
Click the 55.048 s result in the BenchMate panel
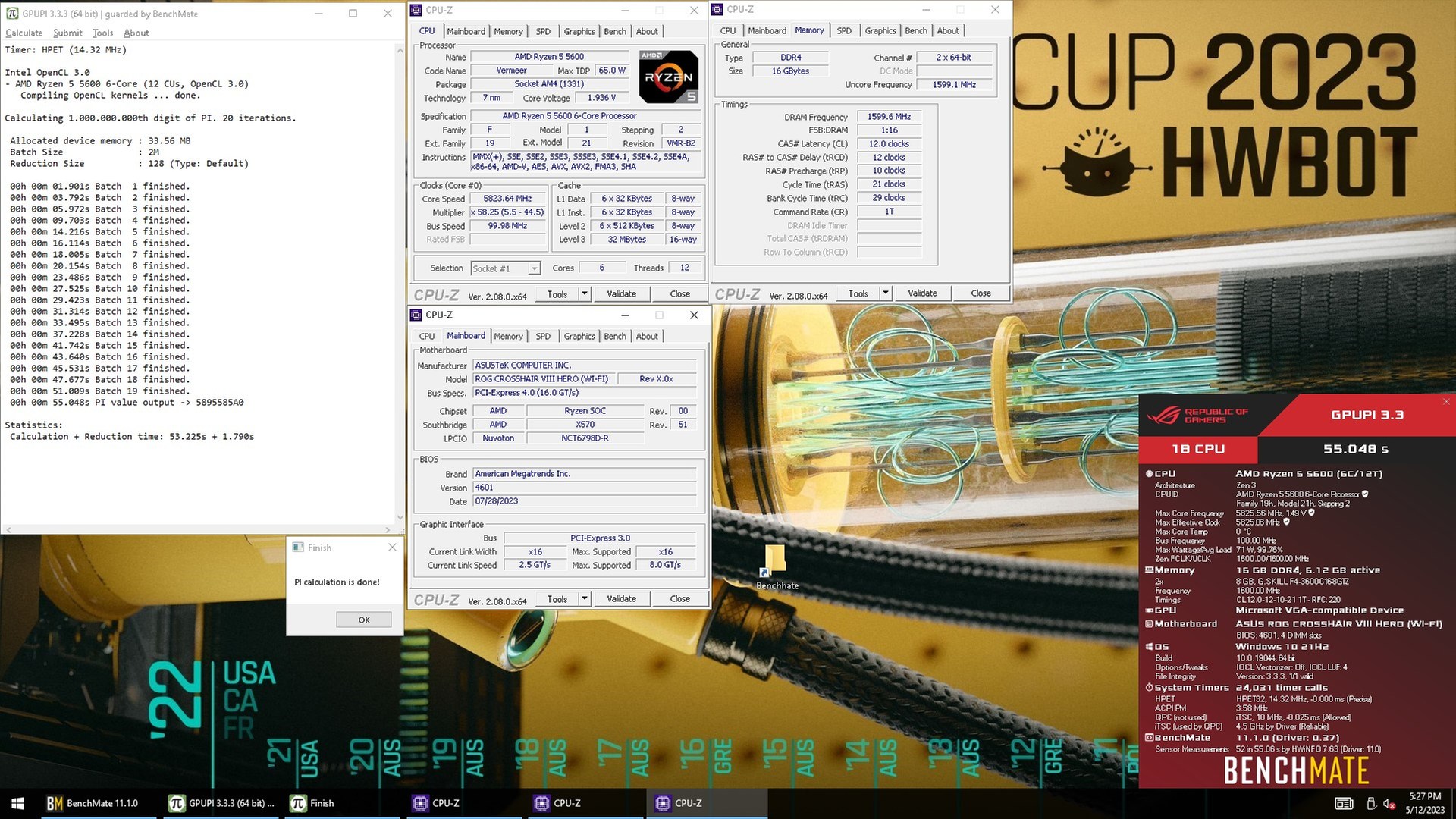point(1355,449)
